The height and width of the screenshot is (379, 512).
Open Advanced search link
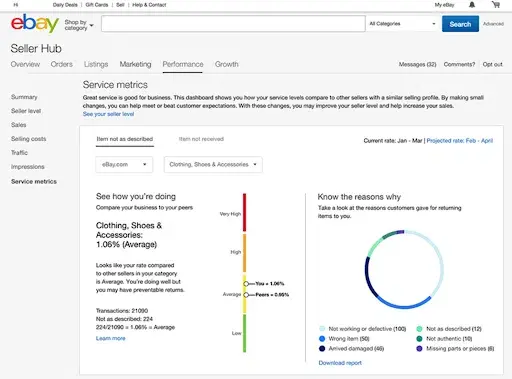[x=493, y=24]
